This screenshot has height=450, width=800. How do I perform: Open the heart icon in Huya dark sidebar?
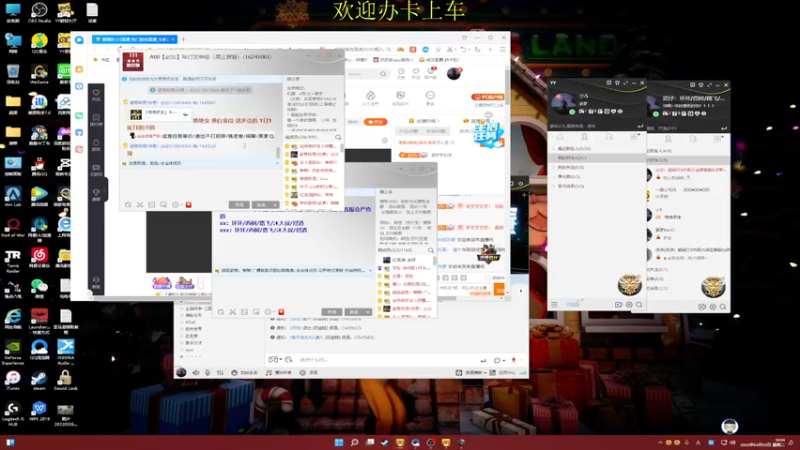coord(96,95)
